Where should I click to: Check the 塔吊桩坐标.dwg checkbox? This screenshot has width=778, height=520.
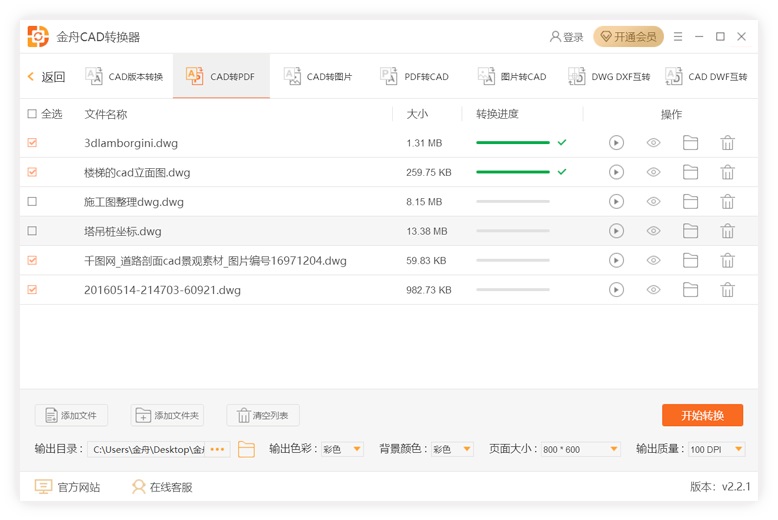(32, 231)
